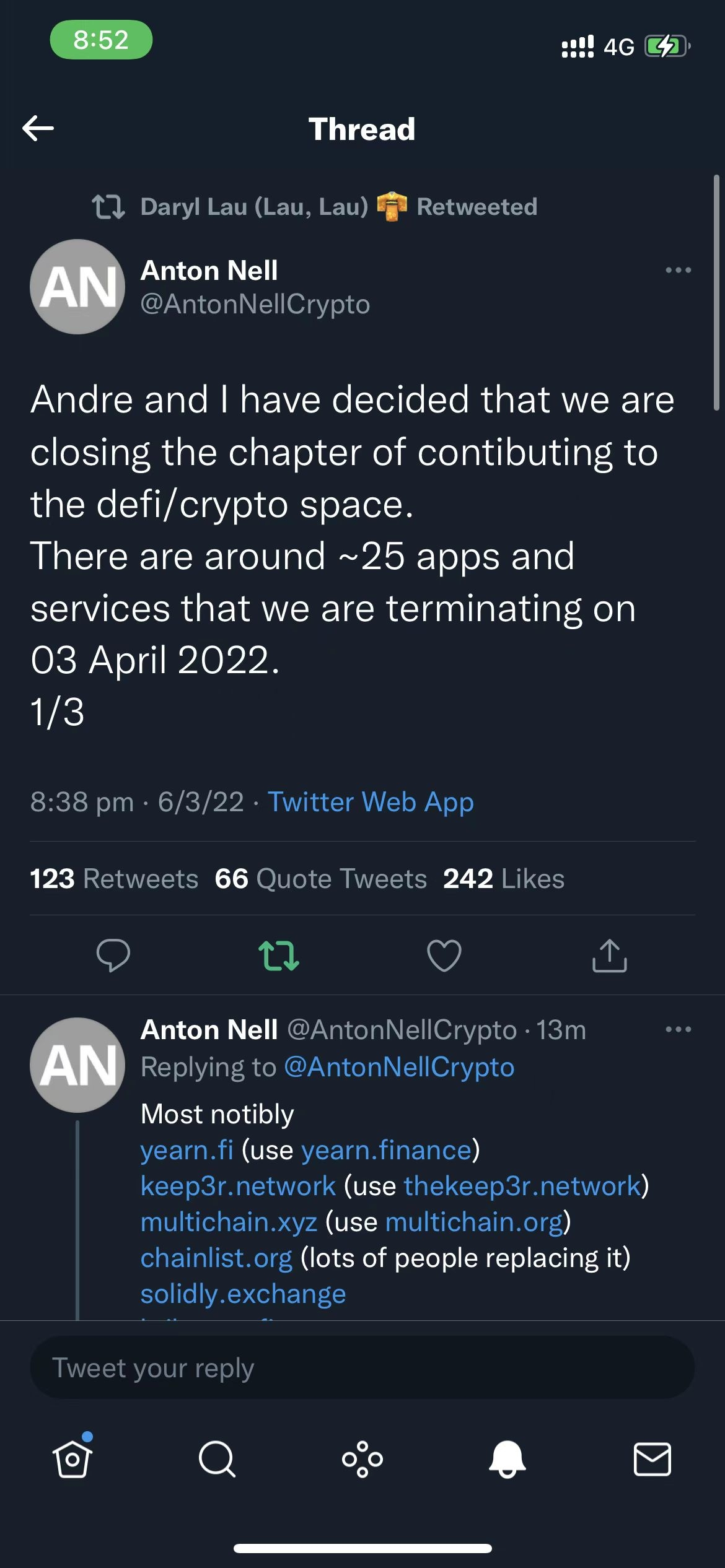This screenshot has height=1568, width=725.
Task: Open share icon under main tweet
Action: pos(610,955)
